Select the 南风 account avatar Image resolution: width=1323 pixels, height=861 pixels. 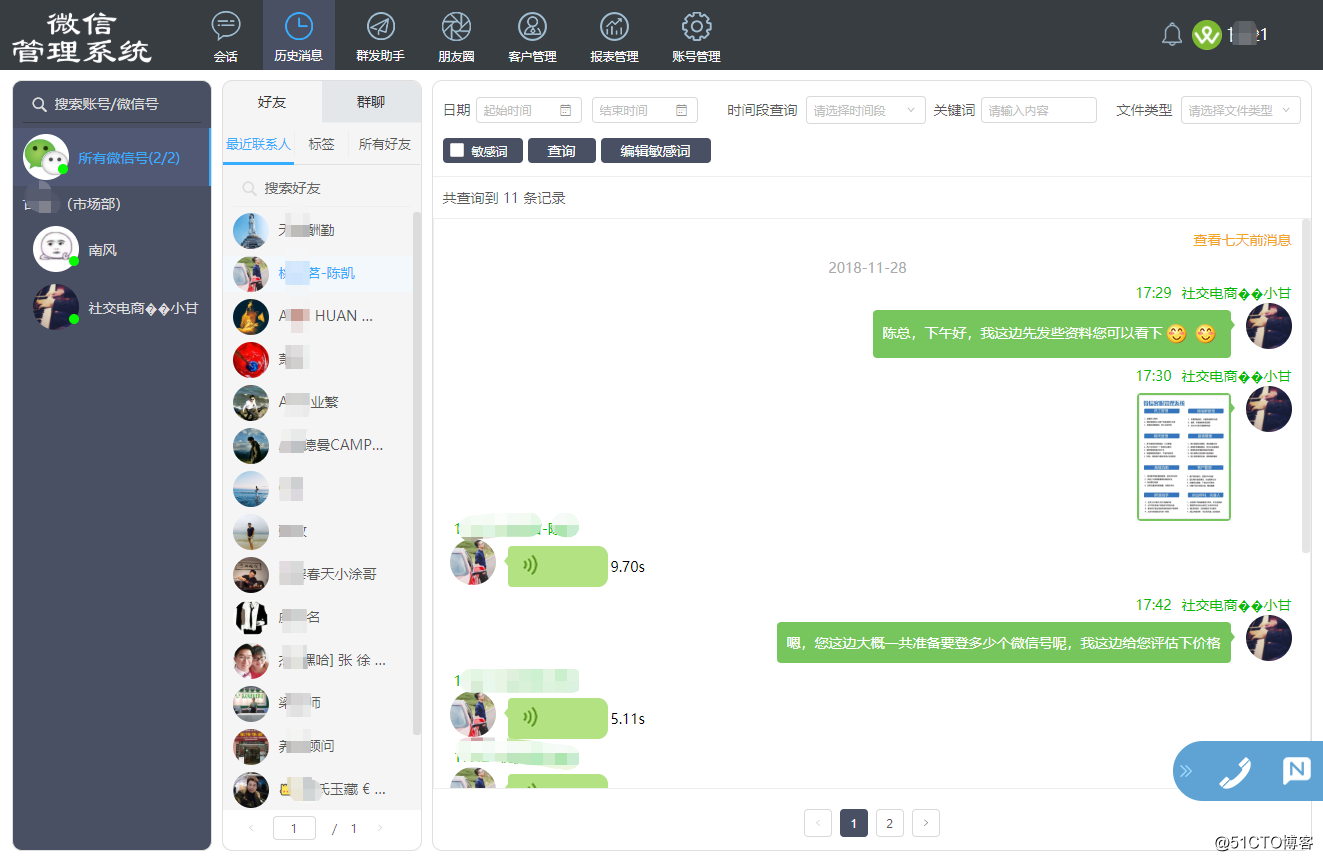pos(56,249)
